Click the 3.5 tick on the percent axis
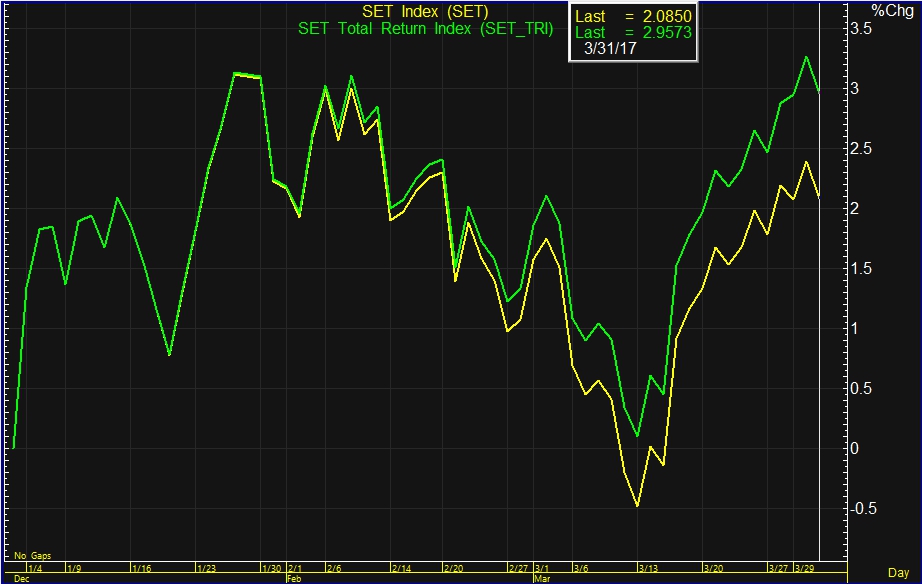 click(x=860, y=29)
